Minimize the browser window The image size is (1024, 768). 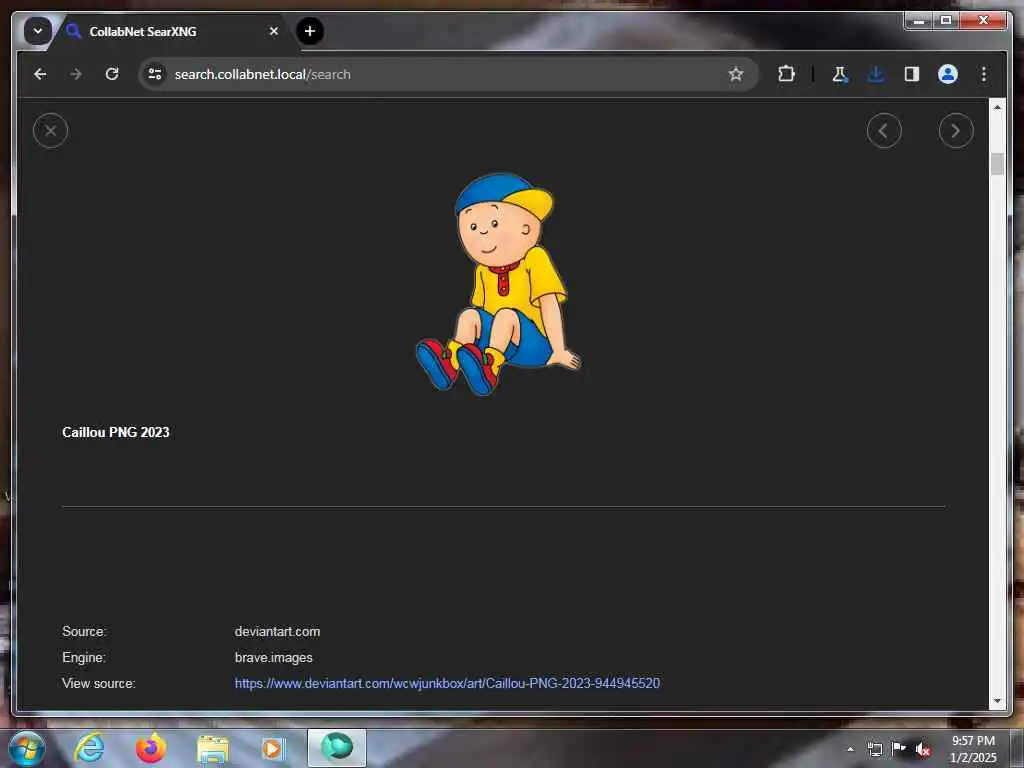(x=918, y=20)
